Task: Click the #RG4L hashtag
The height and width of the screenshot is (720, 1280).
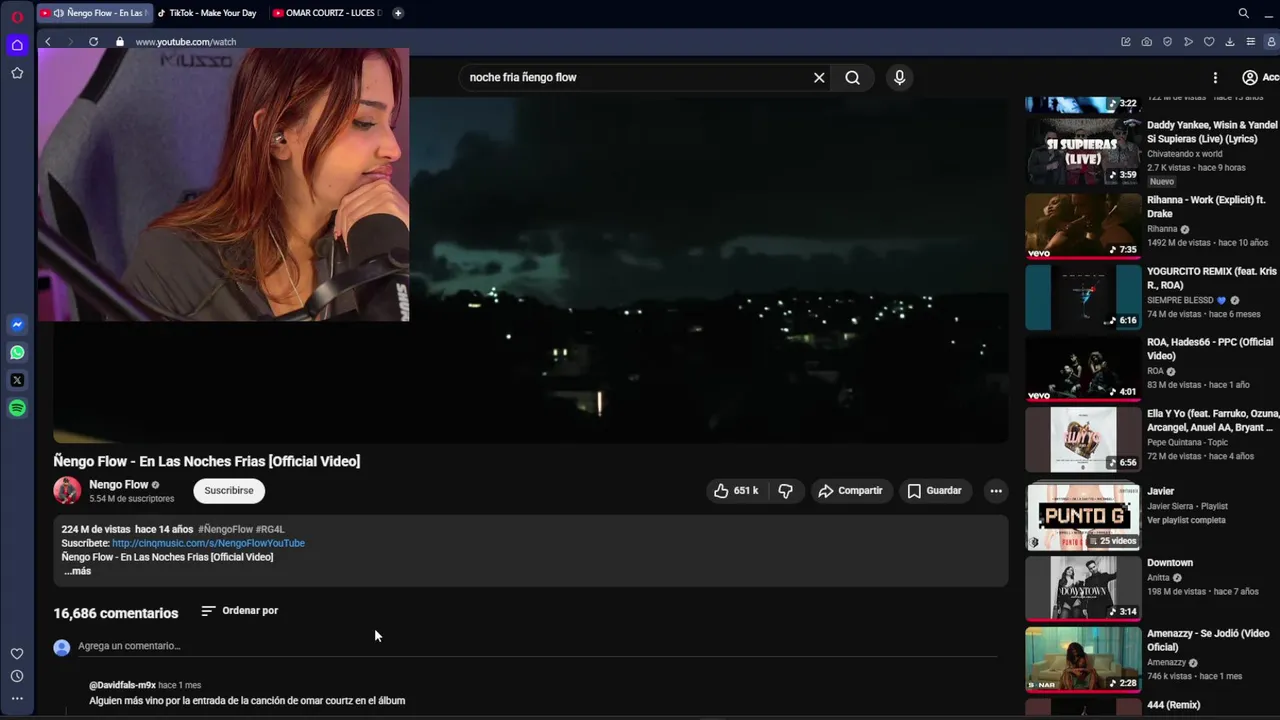Action: point(270,529)
